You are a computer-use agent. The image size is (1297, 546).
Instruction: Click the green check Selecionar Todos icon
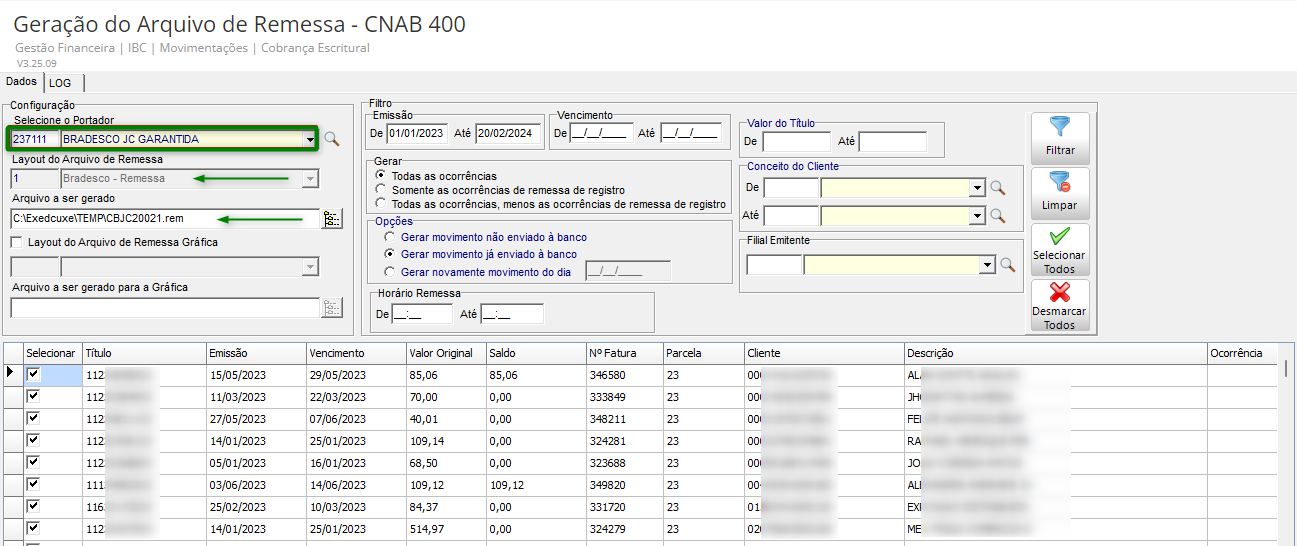pos(1059,237)
